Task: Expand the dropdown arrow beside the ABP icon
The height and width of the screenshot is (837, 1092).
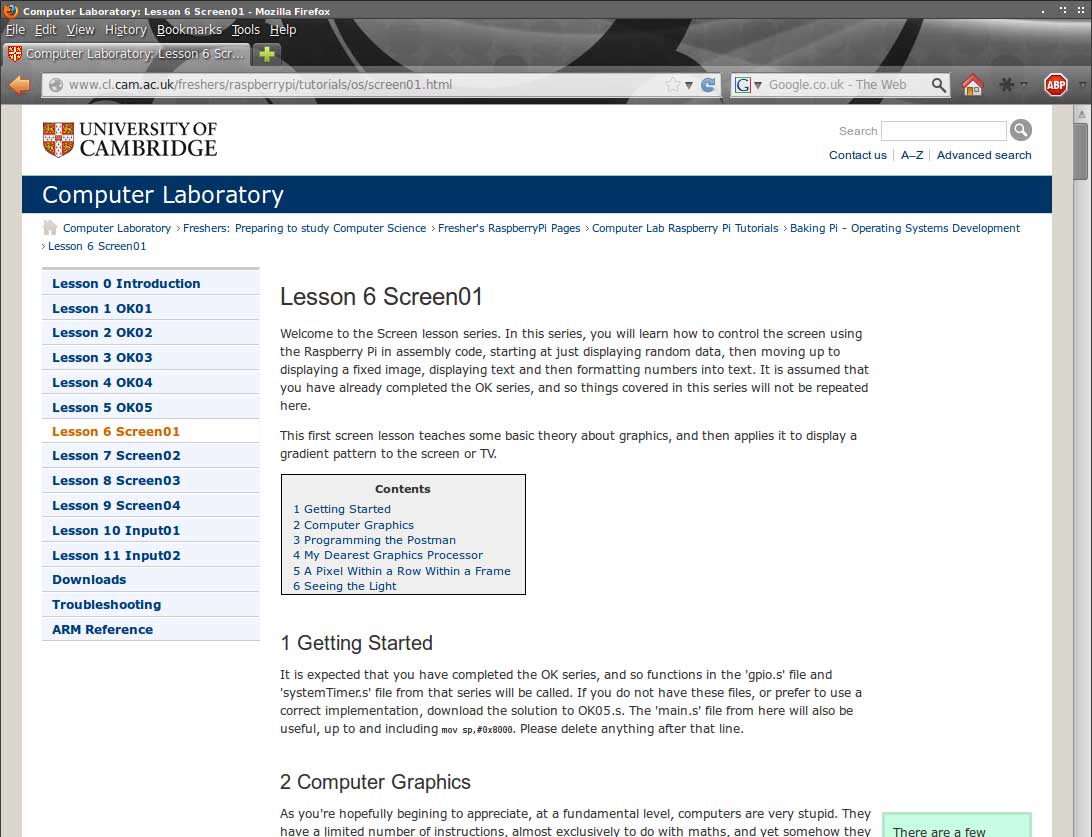Action: pos(1082,85)
